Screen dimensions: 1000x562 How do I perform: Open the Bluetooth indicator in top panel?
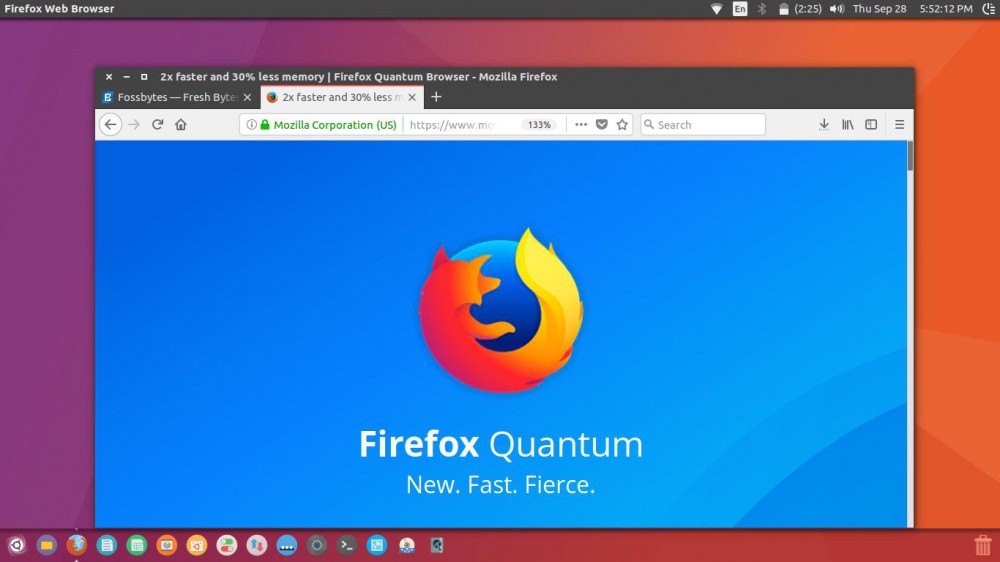(x=761, y=9)
